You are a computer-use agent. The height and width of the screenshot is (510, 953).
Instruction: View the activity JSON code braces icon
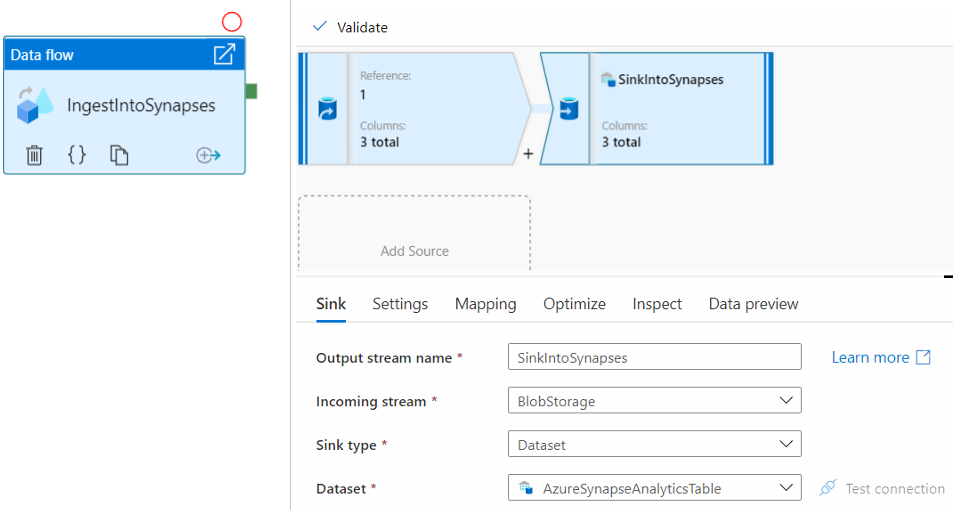point(77,155)
